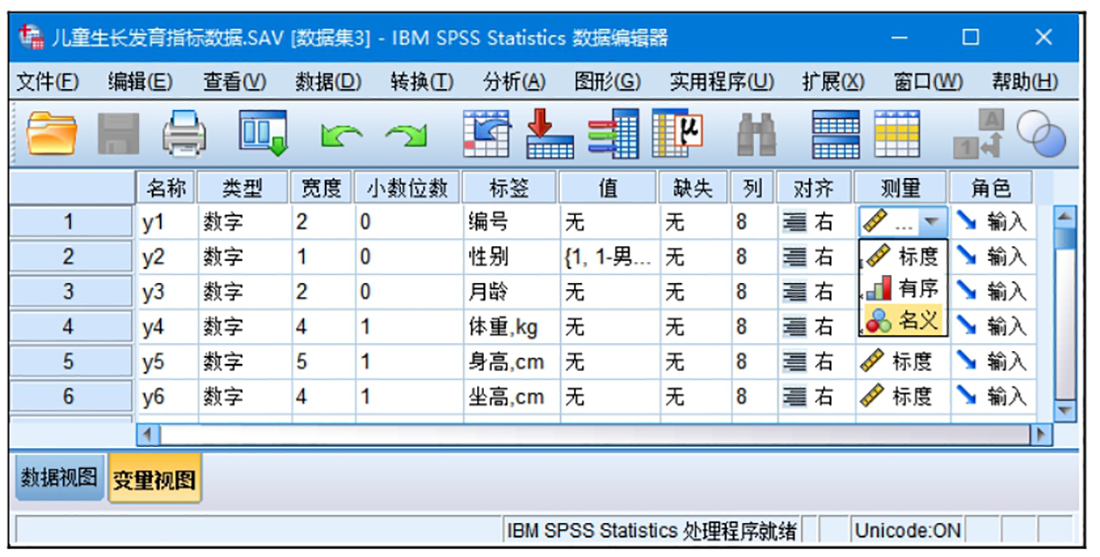Open the Recall recently used dialogs icon
Viewport: 1100px width, 557px height.
(x=263, y=133)
